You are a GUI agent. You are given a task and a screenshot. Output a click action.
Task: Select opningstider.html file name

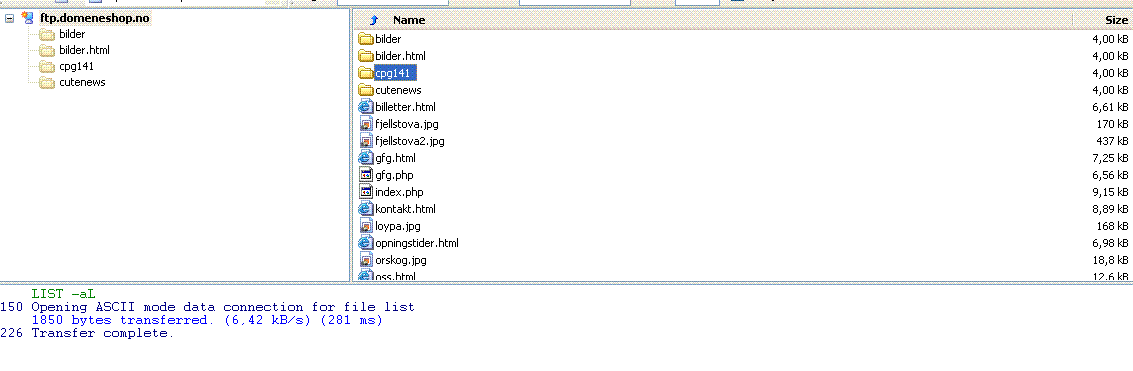(417, 243)
